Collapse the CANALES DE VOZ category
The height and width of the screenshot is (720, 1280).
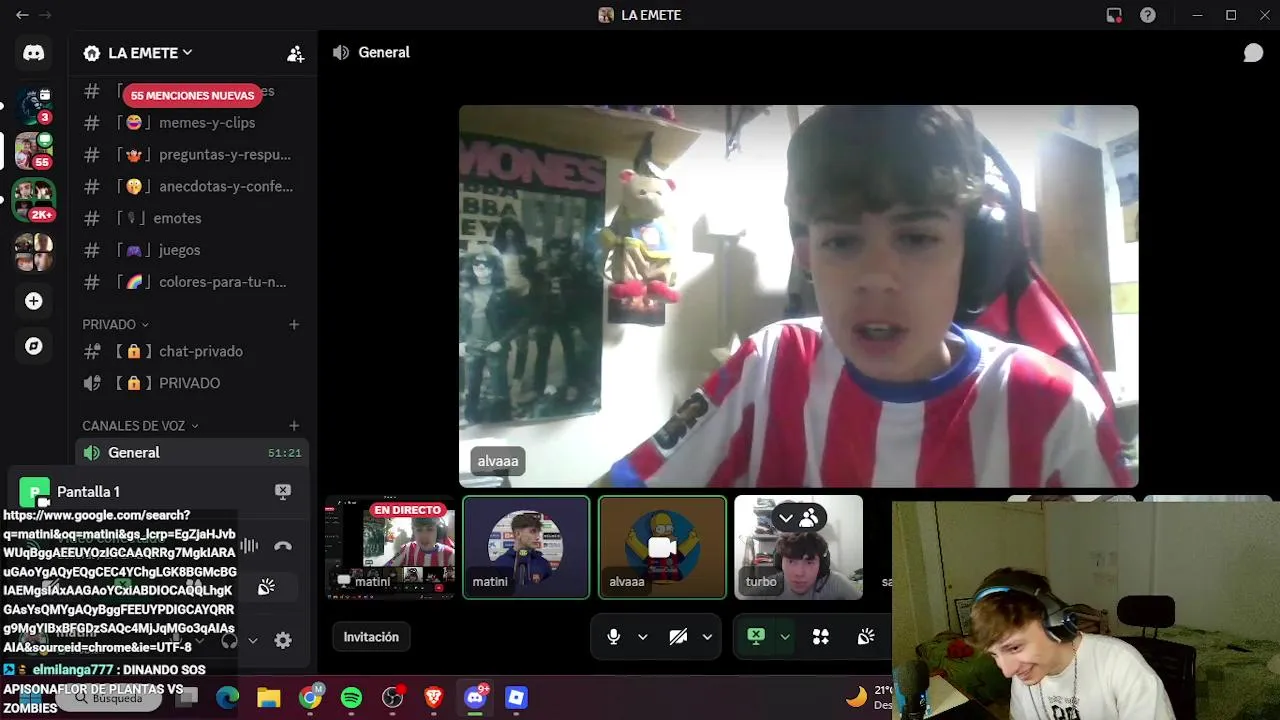point(140,426)
